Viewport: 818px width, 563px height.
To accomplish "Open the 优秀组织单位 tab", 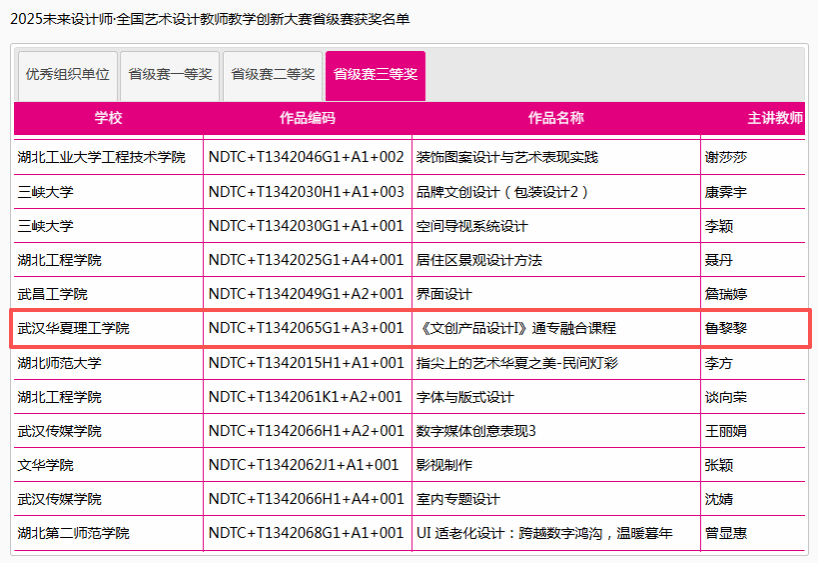I will (x=68, y=74).
